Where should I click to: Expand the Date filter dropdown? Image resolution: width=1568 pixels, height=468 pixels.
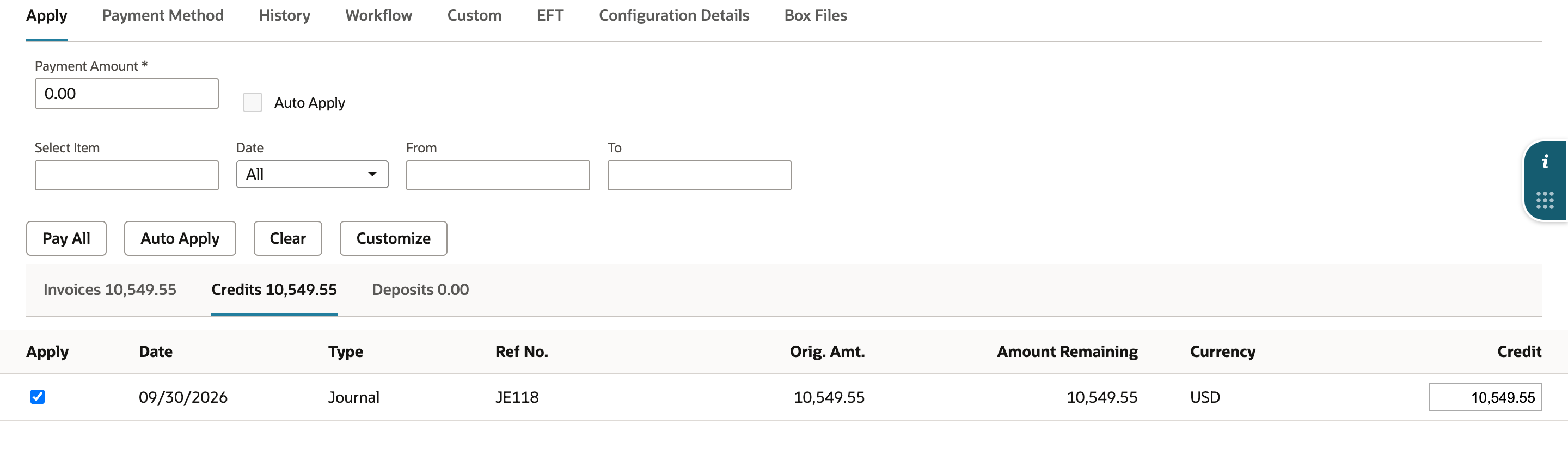(313, 175)
